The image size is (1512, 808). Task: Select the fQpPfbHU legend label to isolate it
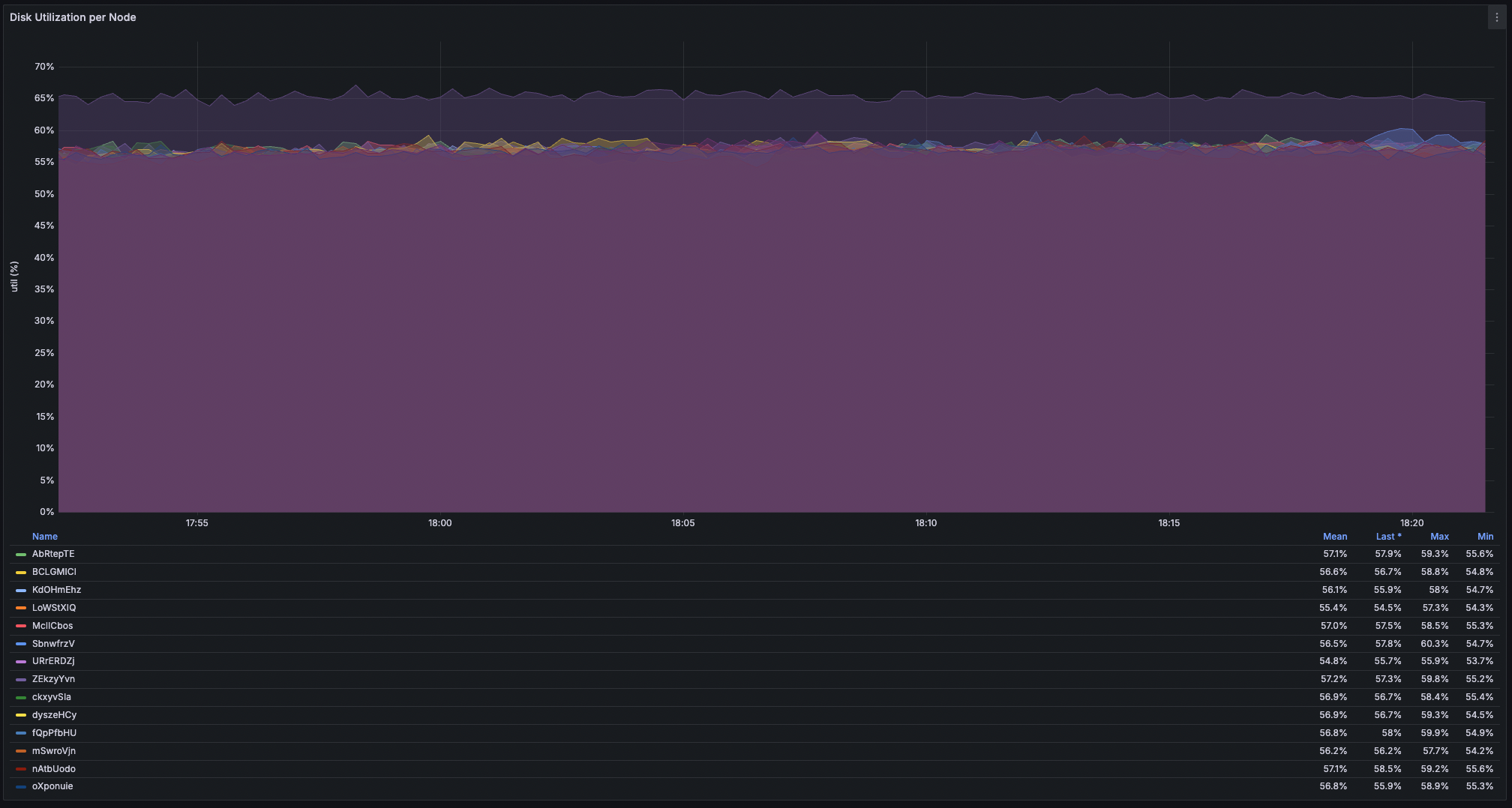[53, 733]
